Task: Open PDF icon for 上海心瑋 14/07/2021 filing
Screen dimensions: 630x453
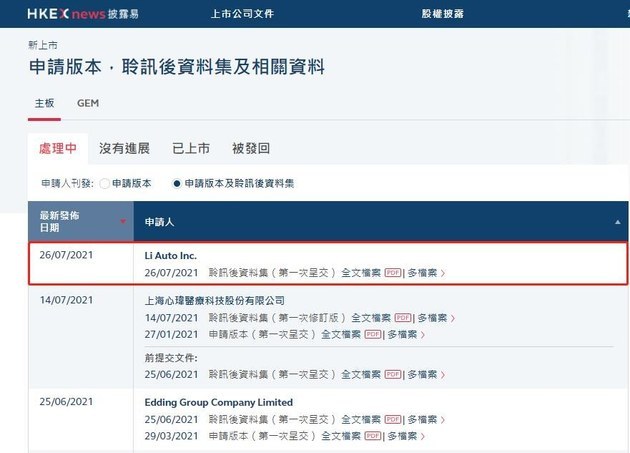Action: coord(403,318)
